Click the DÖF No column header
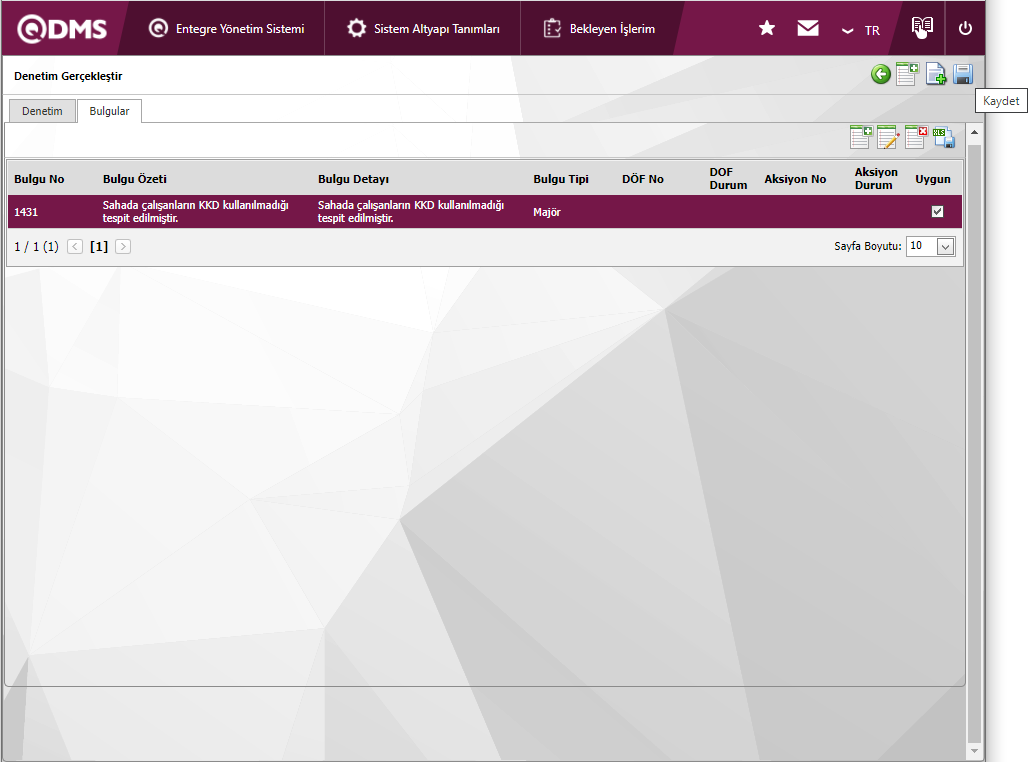This screenshot has height=762, width=1030. [643, 179]
